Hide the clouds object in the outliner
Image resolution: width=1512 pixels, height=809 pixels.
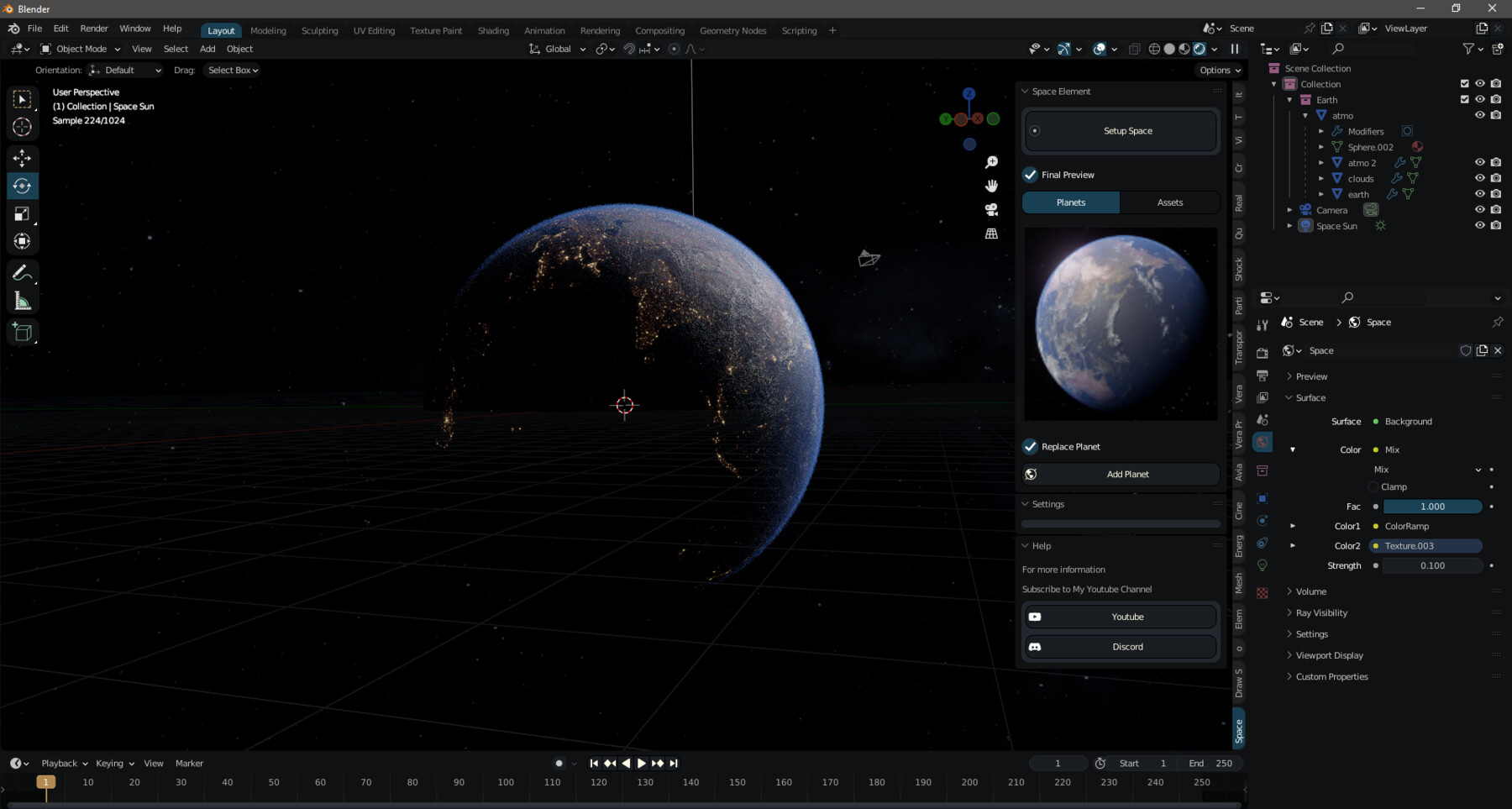click(x=1480, y=178)
